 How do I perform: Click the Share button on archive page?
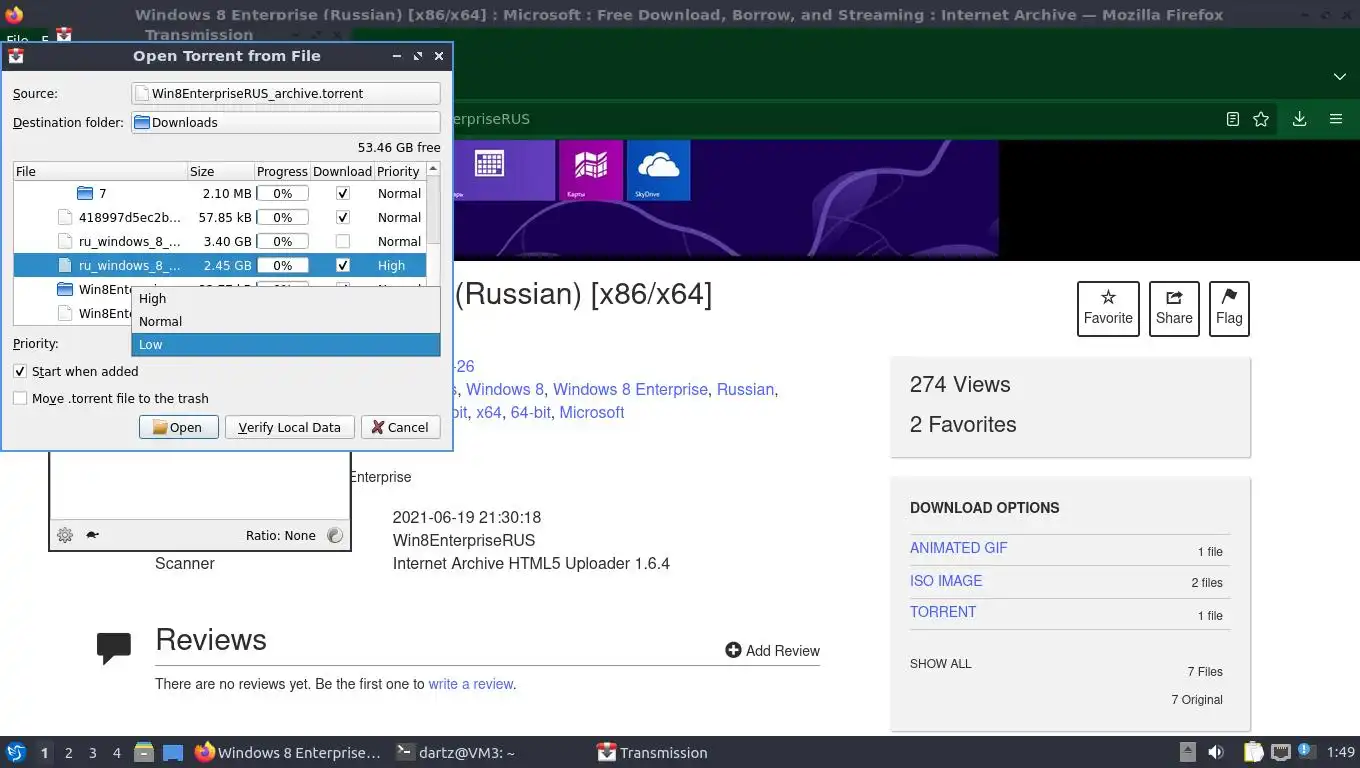coord(1174,308)
